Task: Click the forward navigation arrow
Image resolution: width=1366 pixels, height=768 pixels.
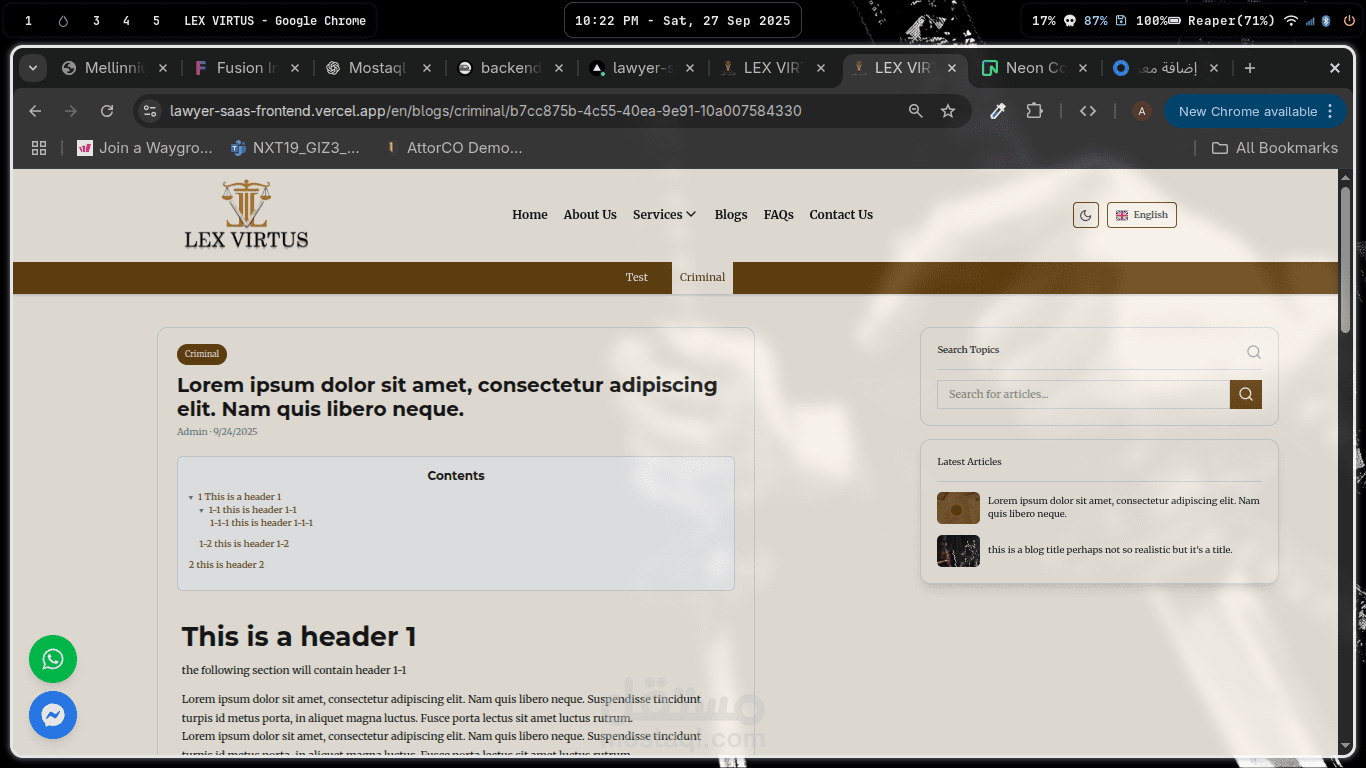Action: [71, 111]
